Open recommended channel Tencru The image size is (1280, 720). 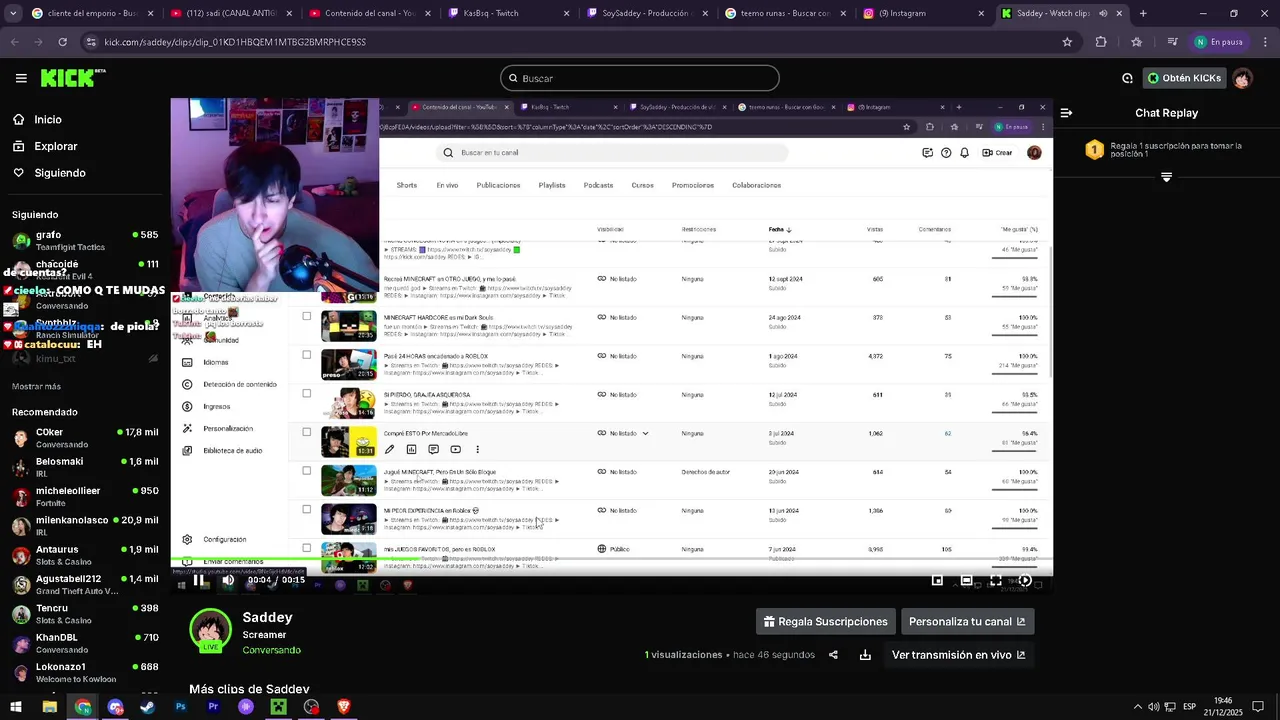click(x=85, y=614)
